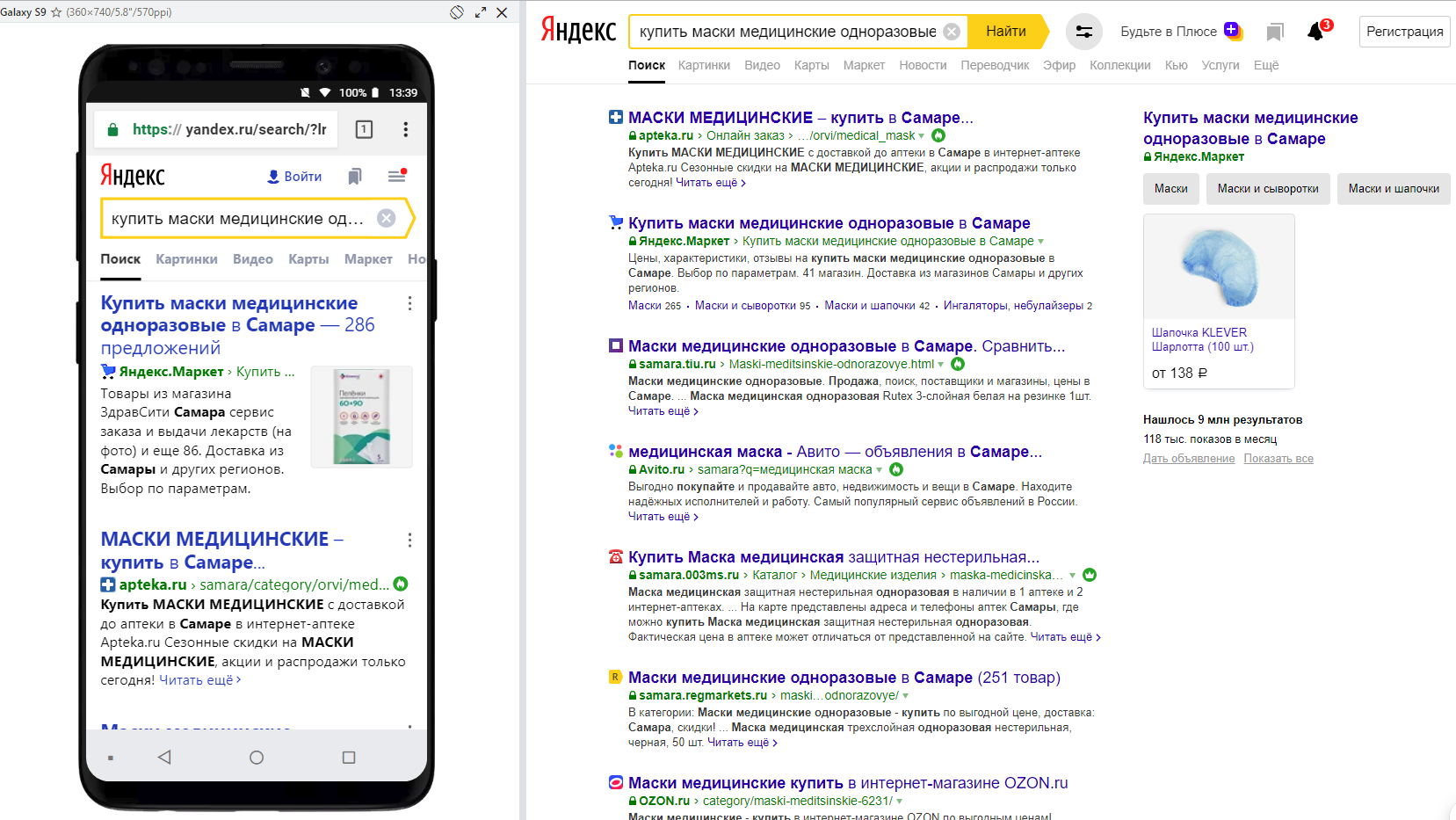
Task: Open mobile browser three-dot menu
Action: (x=405, y=129)
